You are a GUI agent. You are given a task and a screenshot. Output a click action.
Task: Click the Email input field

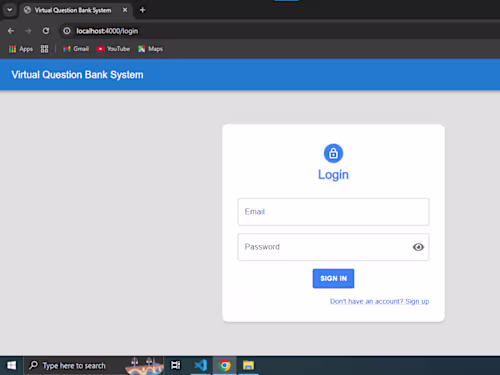333,212
